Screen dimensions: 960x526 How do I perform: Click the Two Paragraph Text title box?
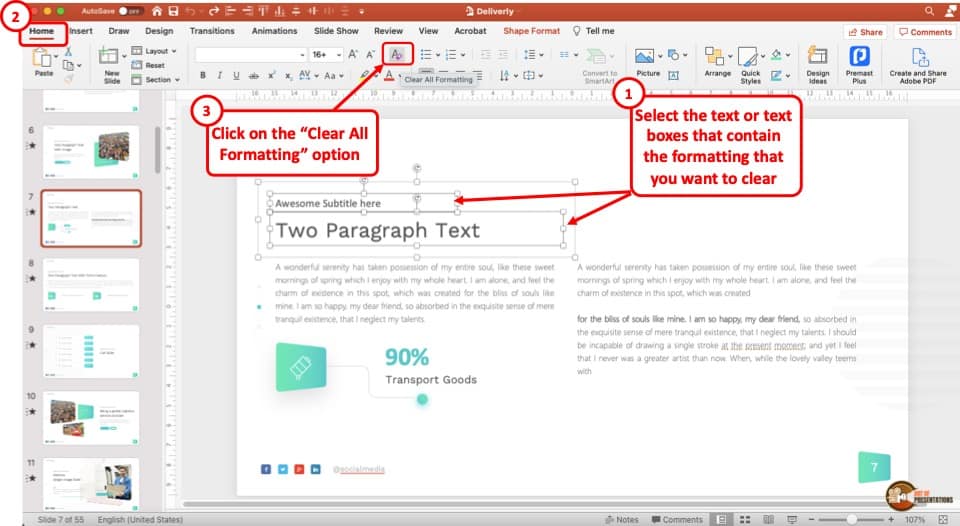coord(416,230)
